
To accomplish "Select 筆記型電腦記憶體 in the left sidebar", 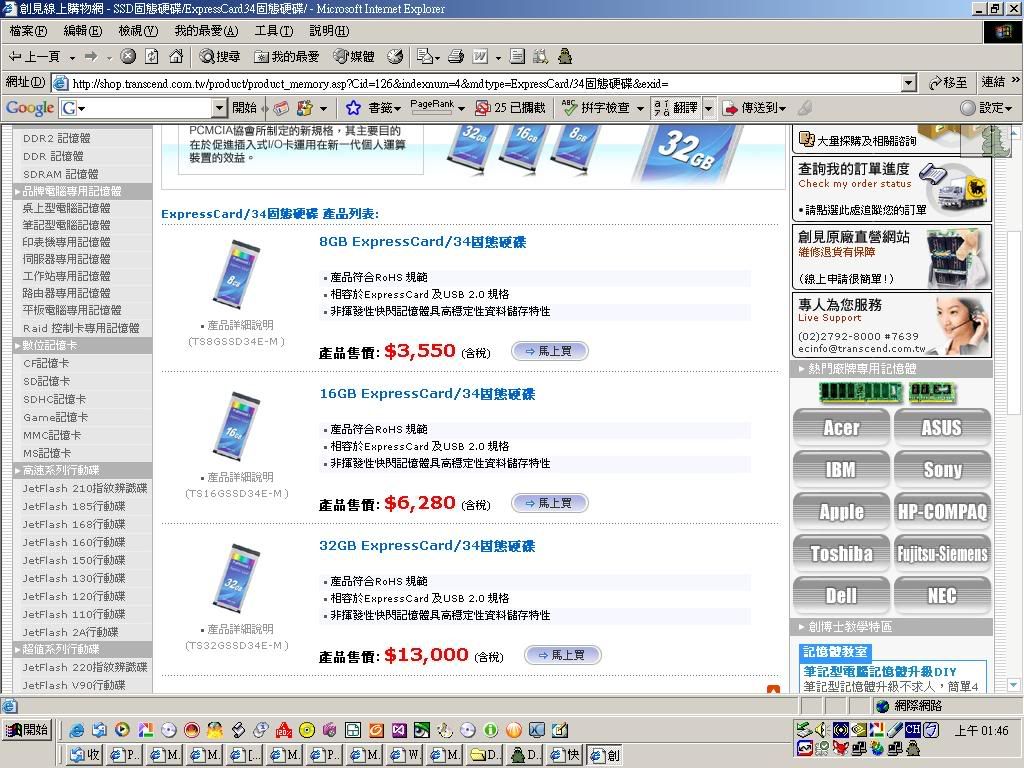I will coord(67,225).
